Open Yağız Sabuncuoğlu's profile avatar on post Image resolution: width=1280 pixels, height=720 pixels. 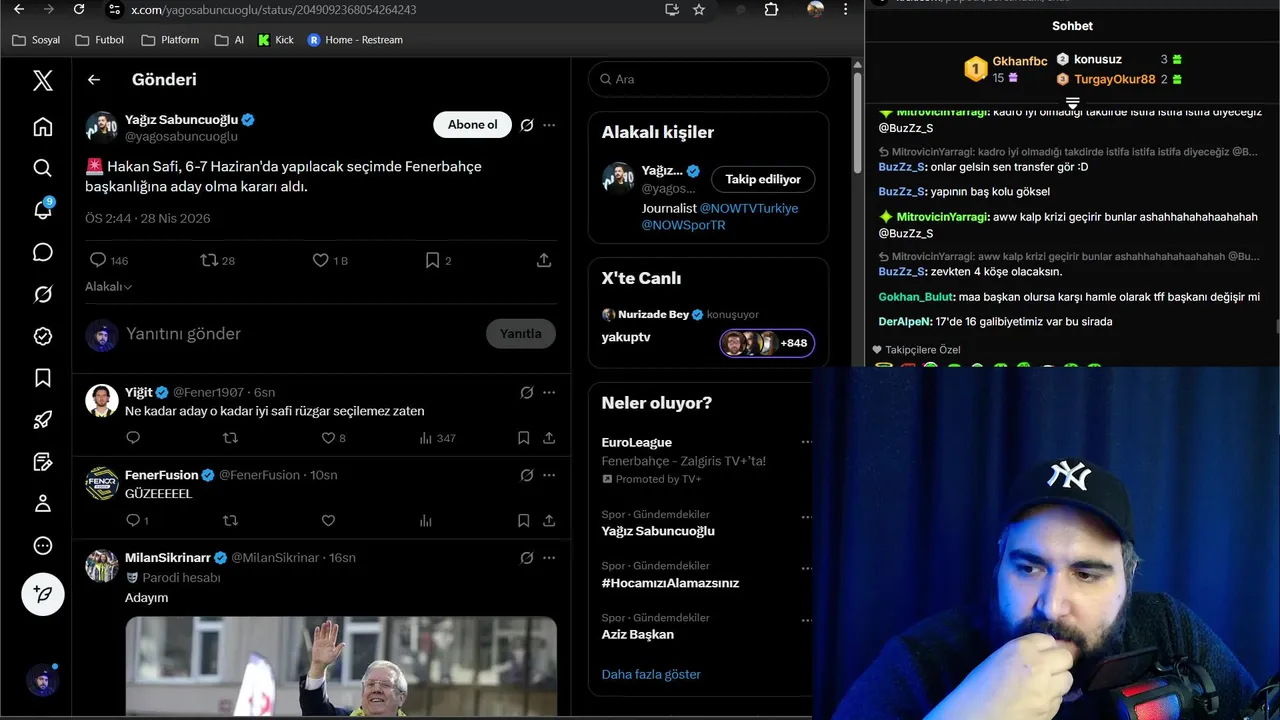point(101,127)
